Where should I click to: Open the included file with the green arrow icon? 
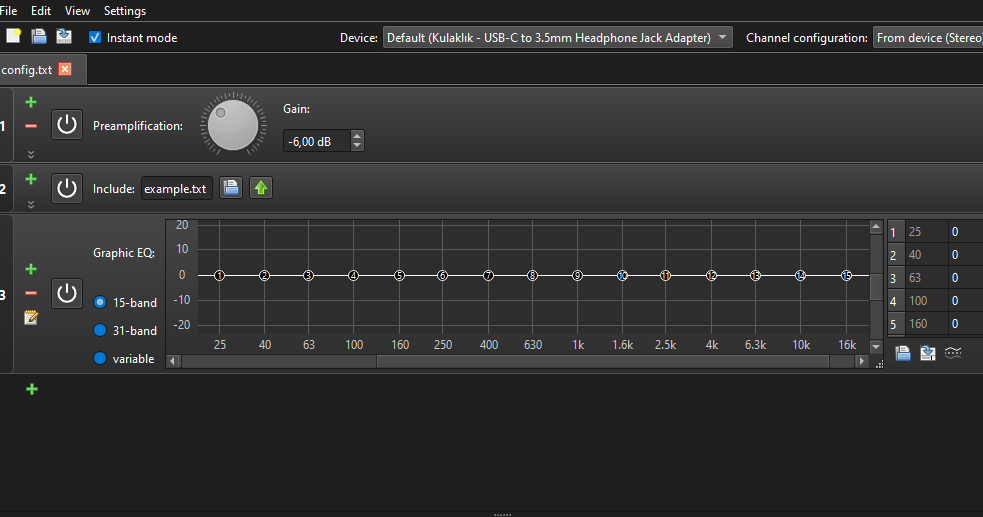pyautogui.click(x=261, y=187)
